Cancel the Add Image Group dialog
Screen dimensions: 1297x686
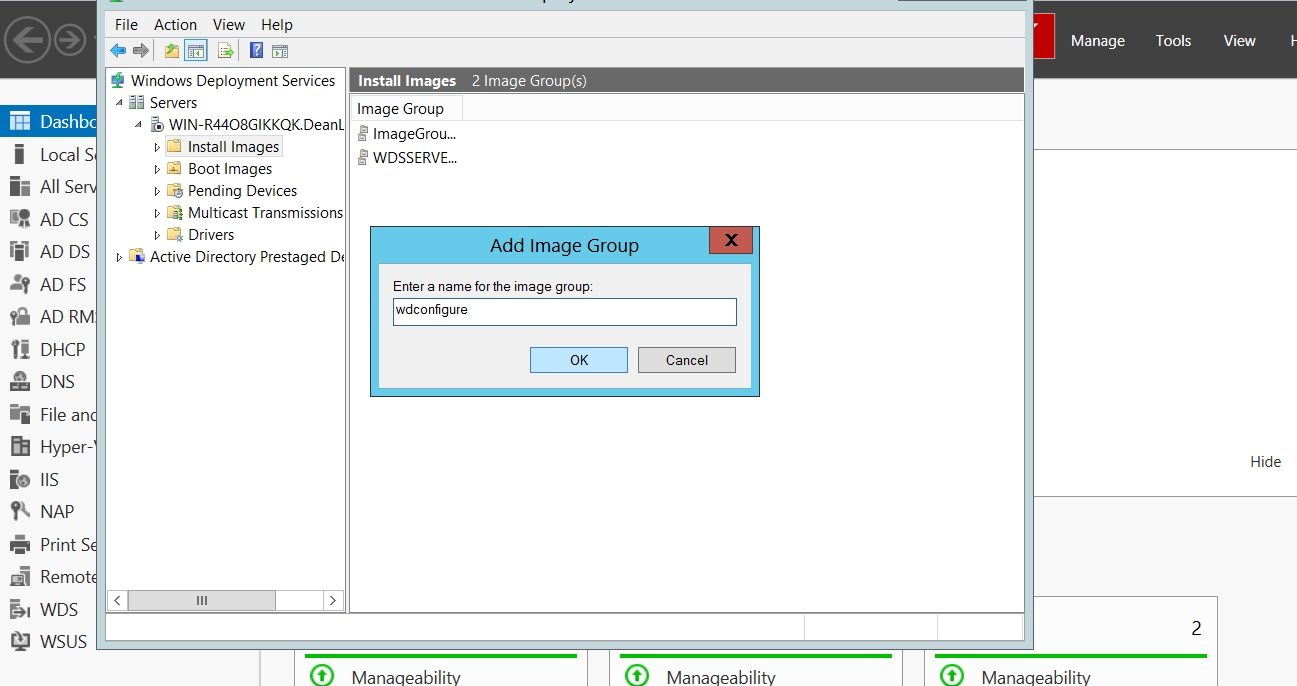[686, 360]
